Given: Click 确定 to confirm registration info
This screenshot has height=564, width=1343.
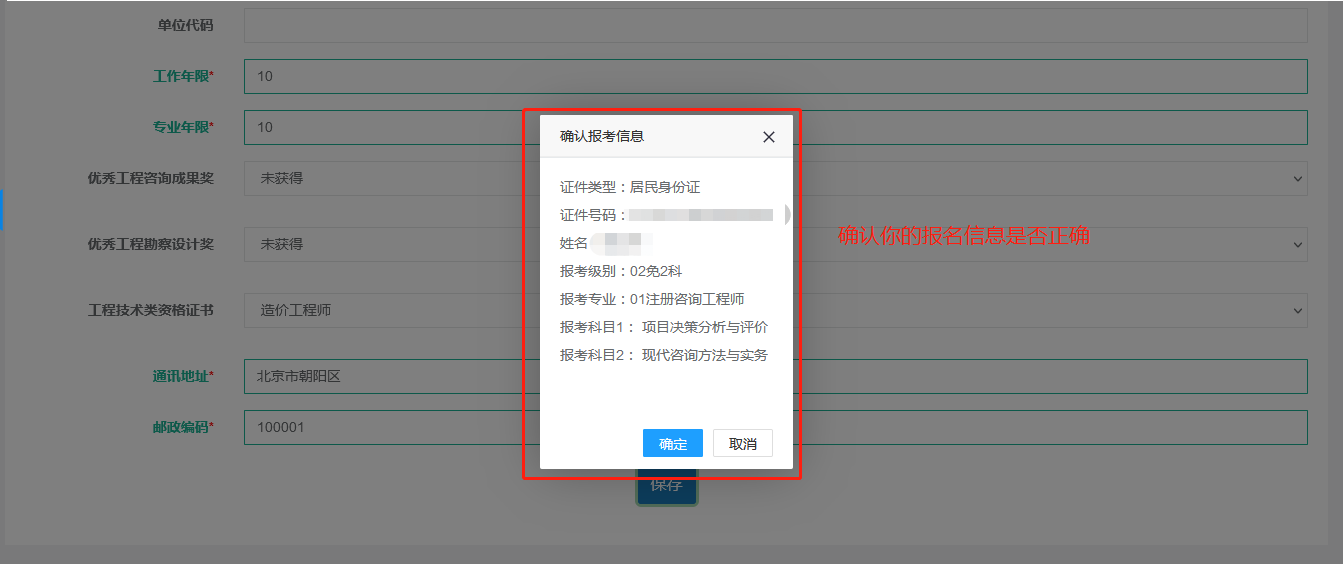Looking at the screenshot, I should pos(672,444).
